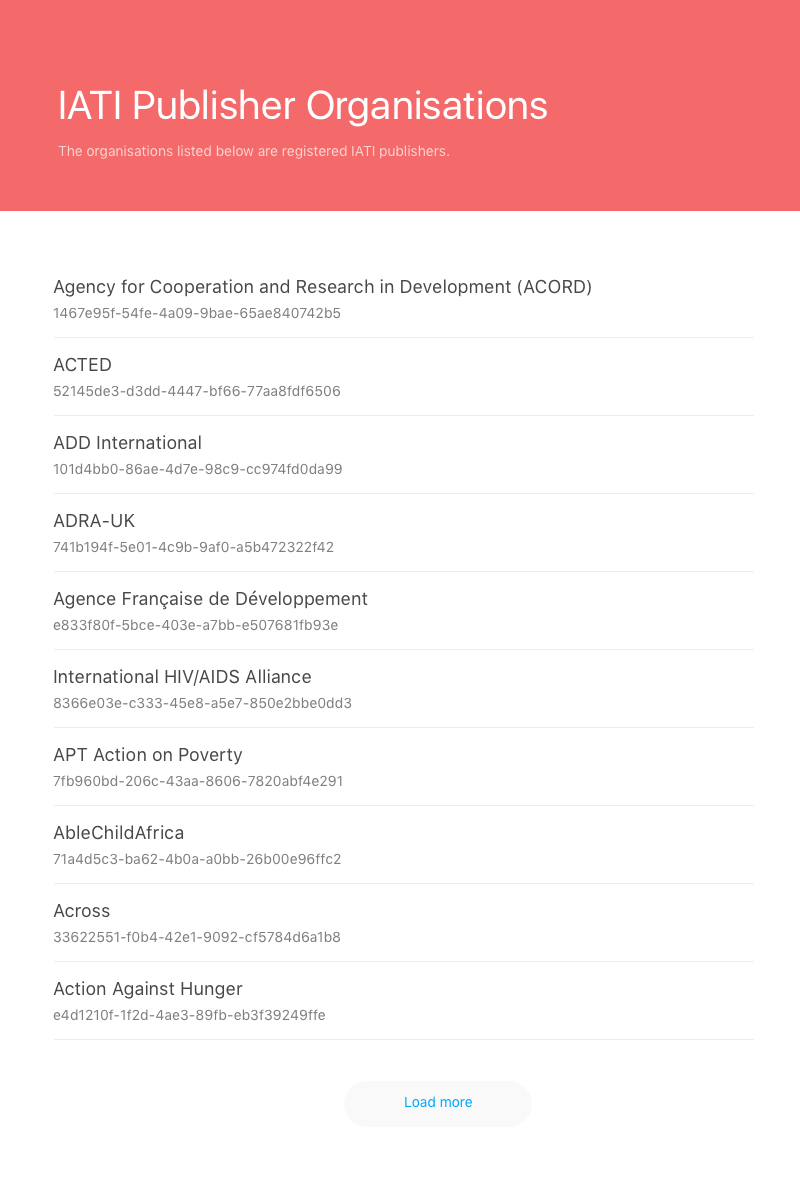Click the ADRA-UK identifier starting 741b194f
The image size is (800, 1183).
click(193, 547)
